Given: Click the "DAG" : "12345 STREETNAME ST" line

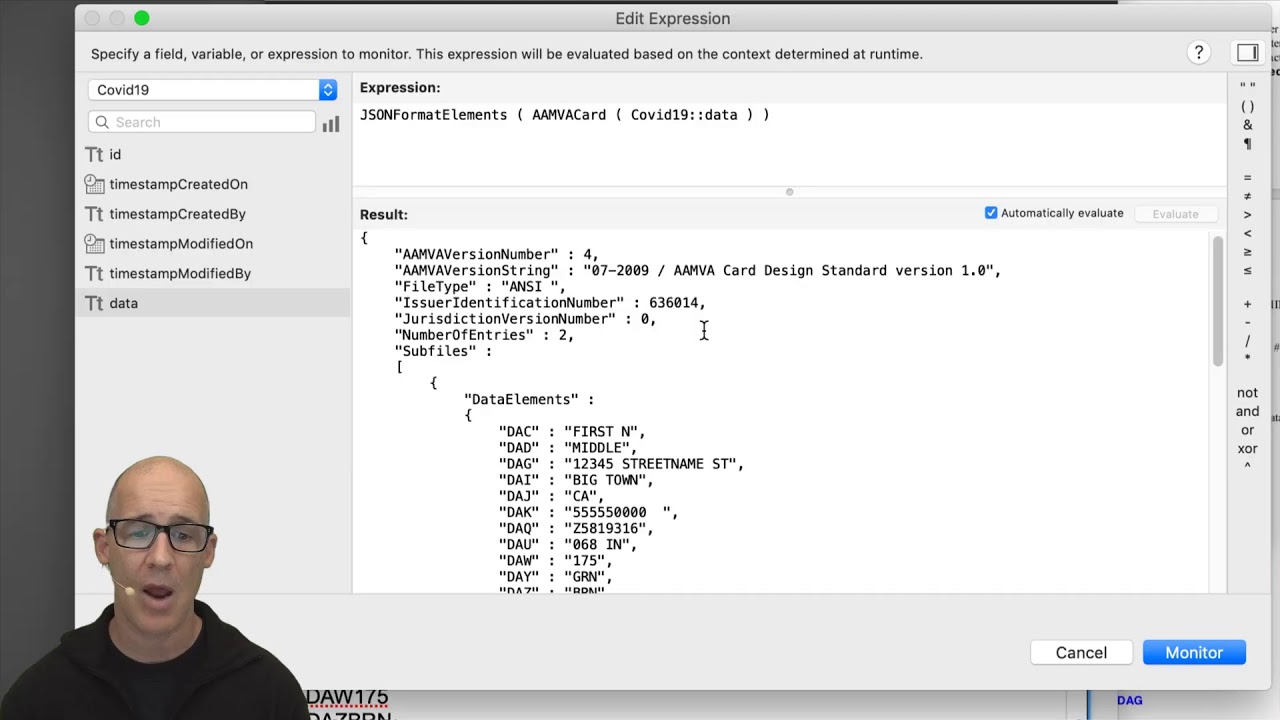Looking at the screenshot, I should (x=621, y=464).
